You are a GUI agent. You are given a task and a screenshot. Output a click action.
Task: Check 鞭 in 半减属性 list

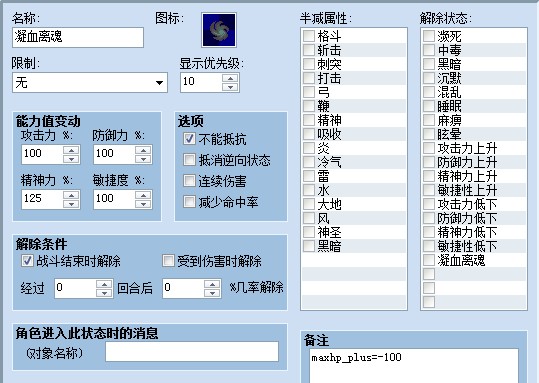point(309,106)
